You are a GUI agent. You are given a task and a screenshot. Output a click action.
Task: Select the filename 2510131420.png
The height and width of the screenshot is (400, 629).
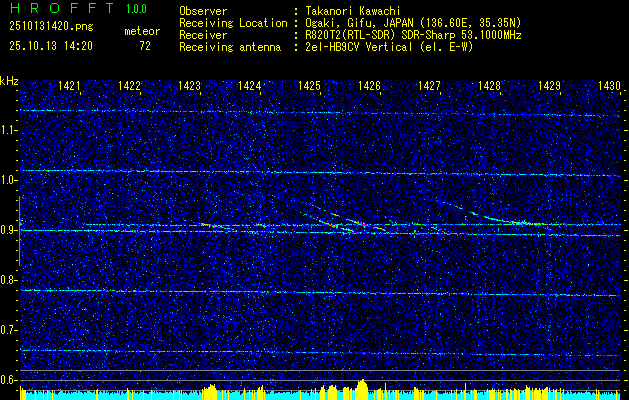[x=51, y=27]
